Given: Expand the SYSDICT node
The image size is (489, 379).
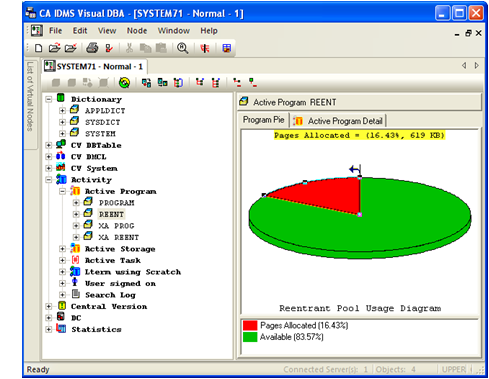Looking at the screenshot, I should [62, 122].
